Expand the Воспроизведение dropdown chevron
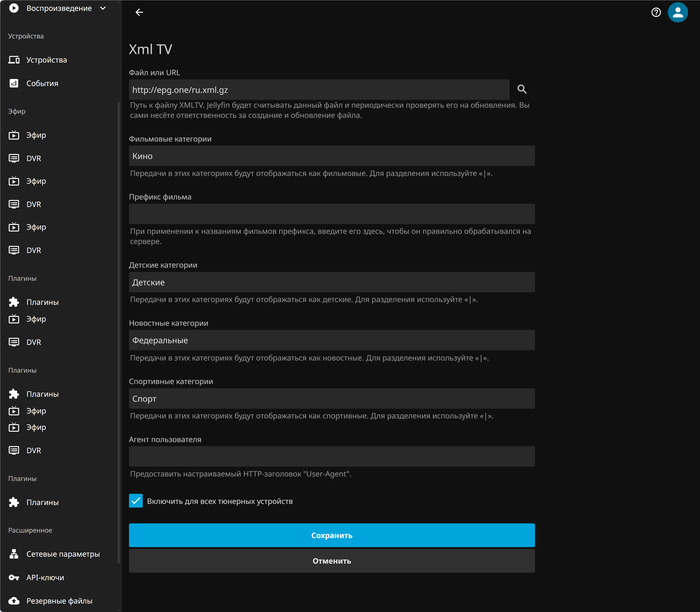This screenshot has width=700, height=612. click(x=103, y=9)
